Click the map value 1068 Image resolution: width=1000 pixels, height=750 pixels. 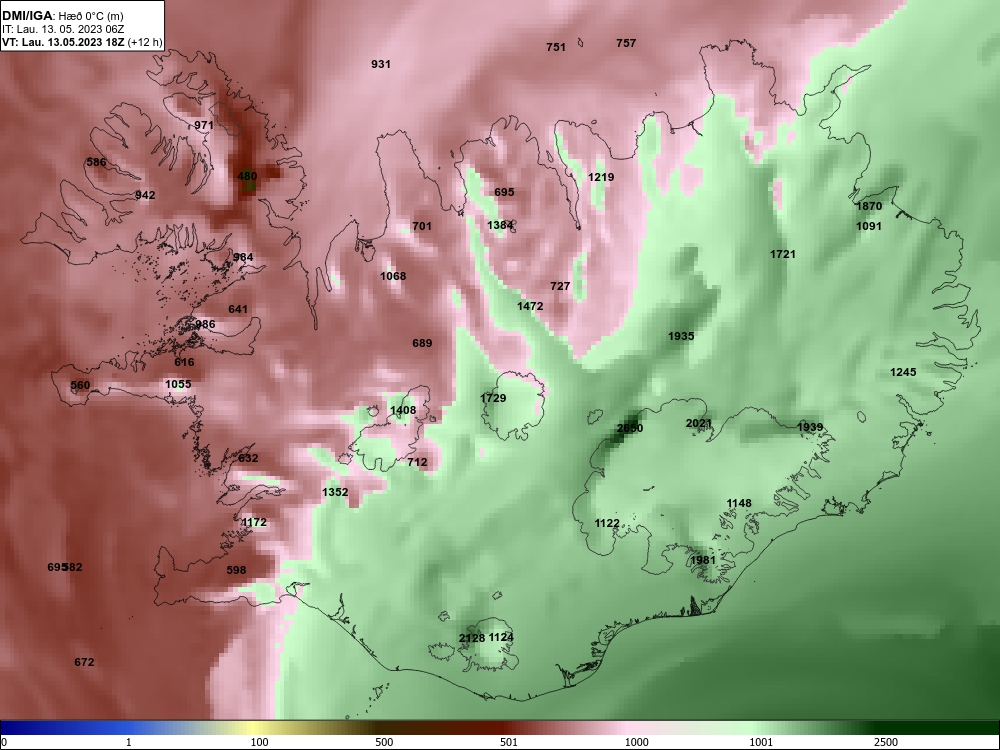[393, 276]
